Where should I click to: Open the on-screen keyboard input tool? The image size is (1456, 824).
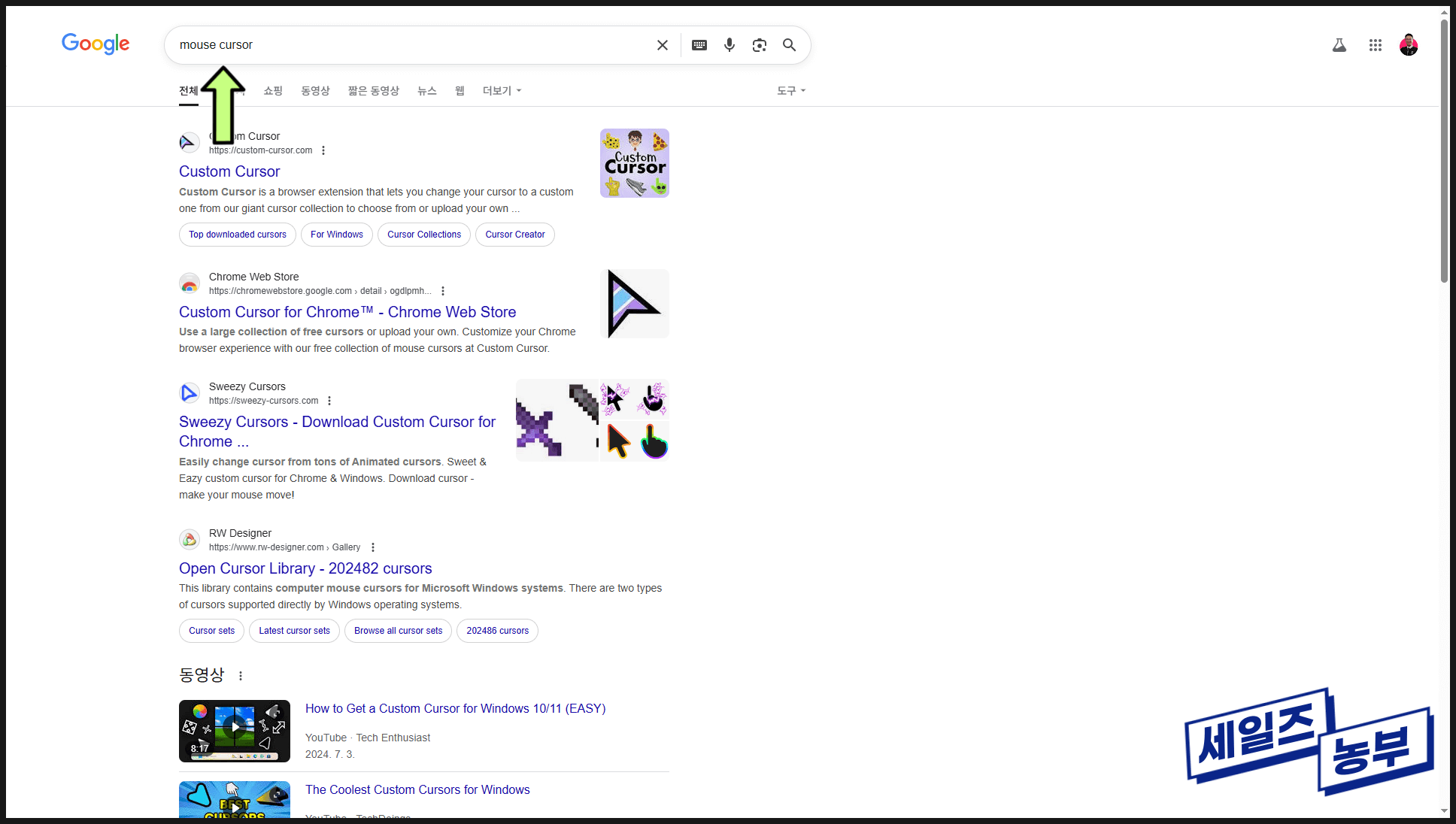(699, 45)
